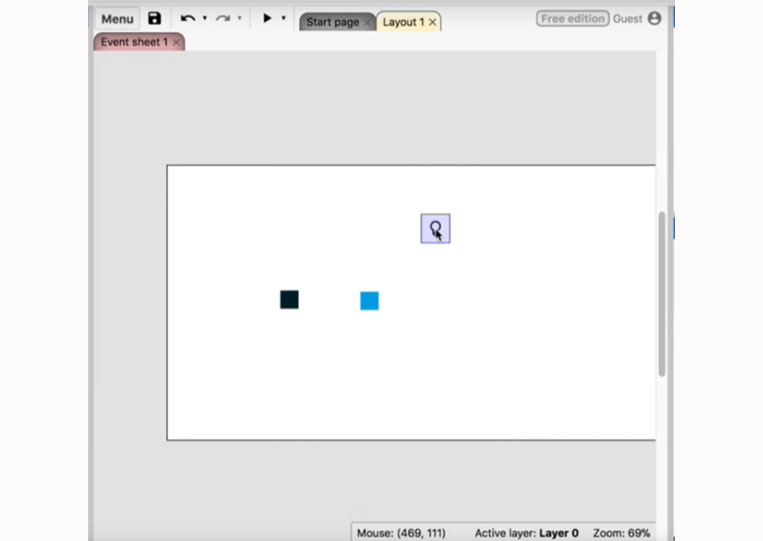763x541 pixels.
Task: Click the Preview play icon
Action: pos(267,18)
